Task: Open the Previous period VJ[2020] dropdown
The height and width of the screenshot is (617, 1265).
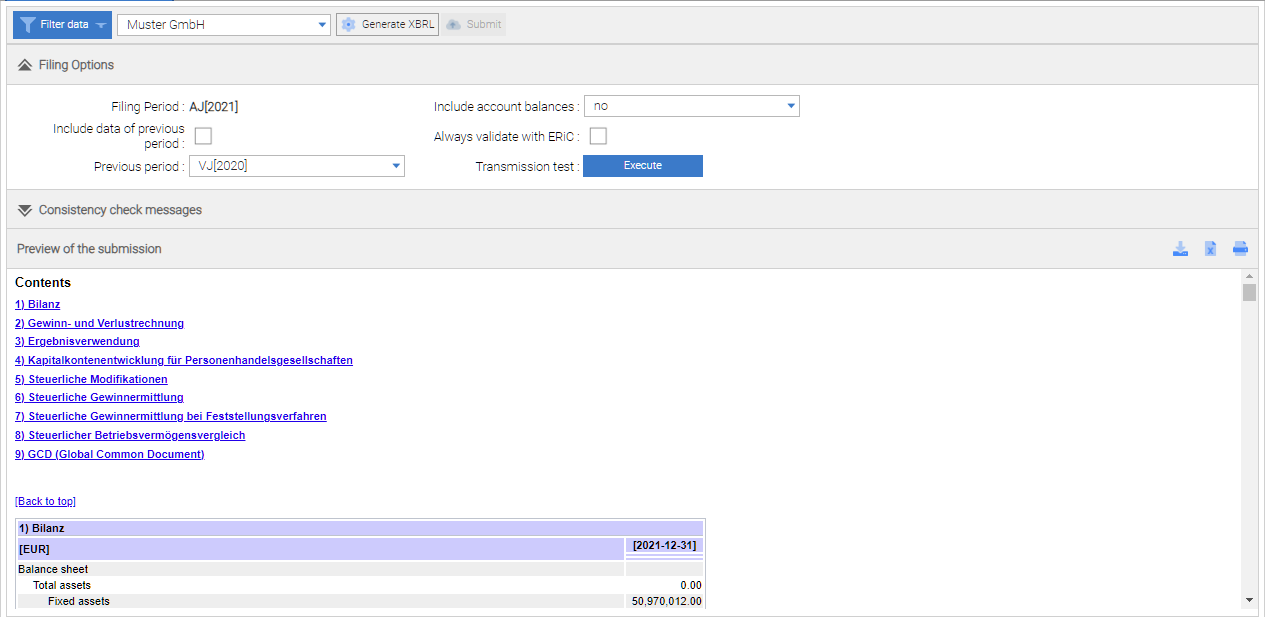Action: tap(296, 166)
